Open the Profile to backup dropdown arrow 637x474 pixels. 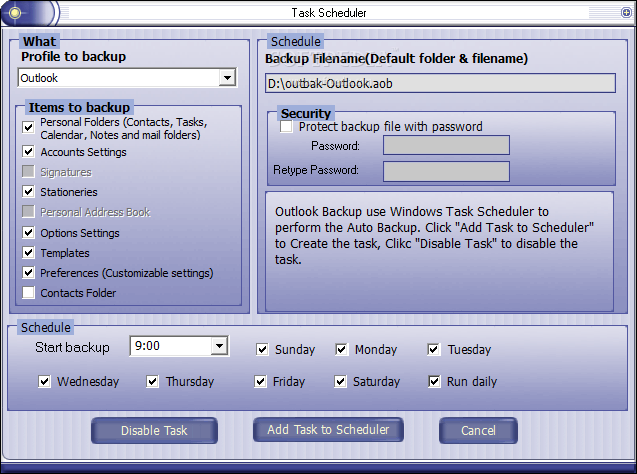tap(228, 77)
